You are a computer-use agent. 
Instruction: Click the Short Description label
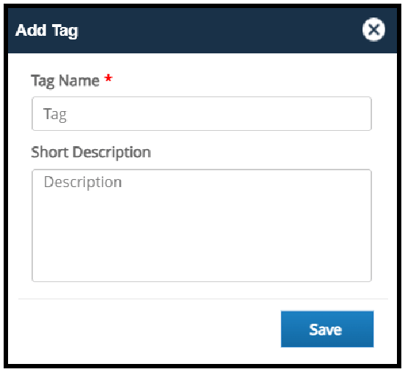click(x=91, y=152)
